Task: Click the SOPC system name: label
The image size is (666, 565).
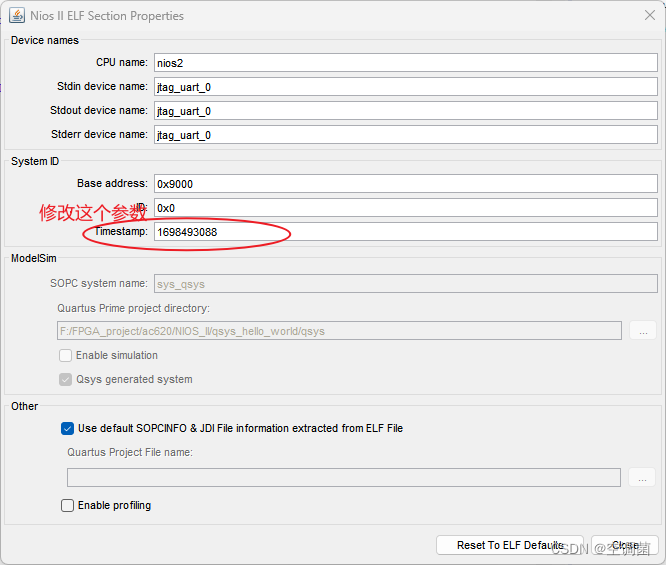Action: pyautogui.click(x=99, y=283)
